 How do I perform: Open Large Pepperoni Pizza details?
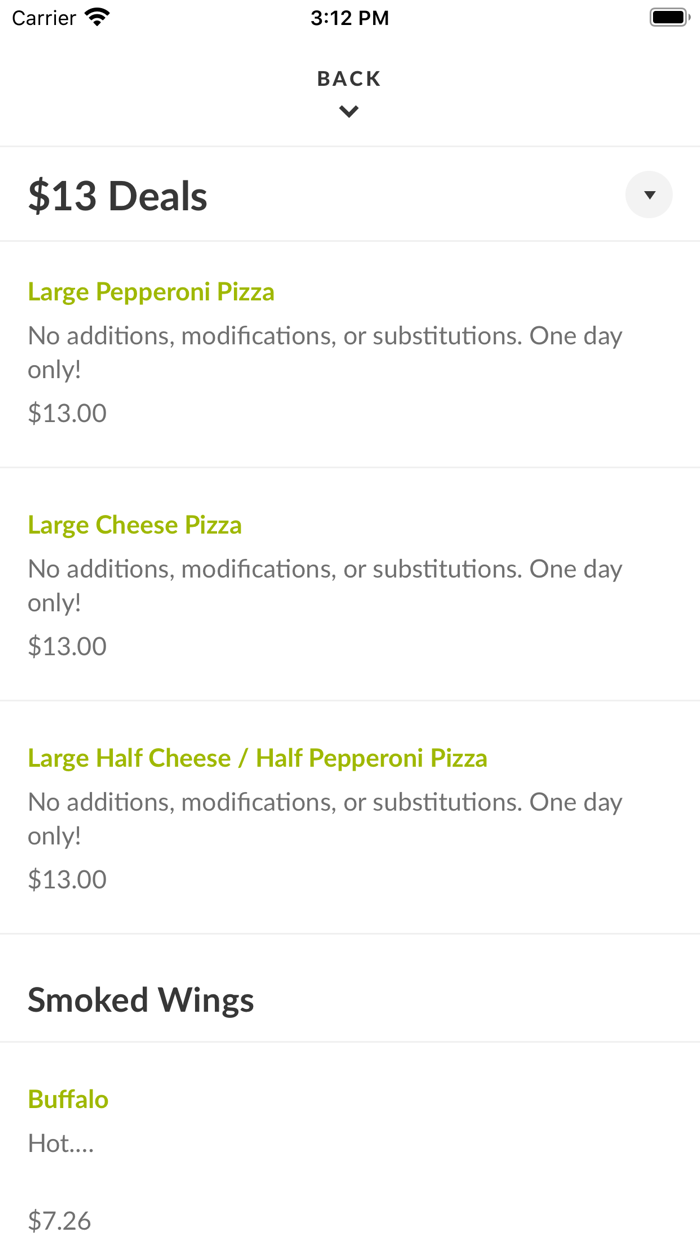click(151, 291)
